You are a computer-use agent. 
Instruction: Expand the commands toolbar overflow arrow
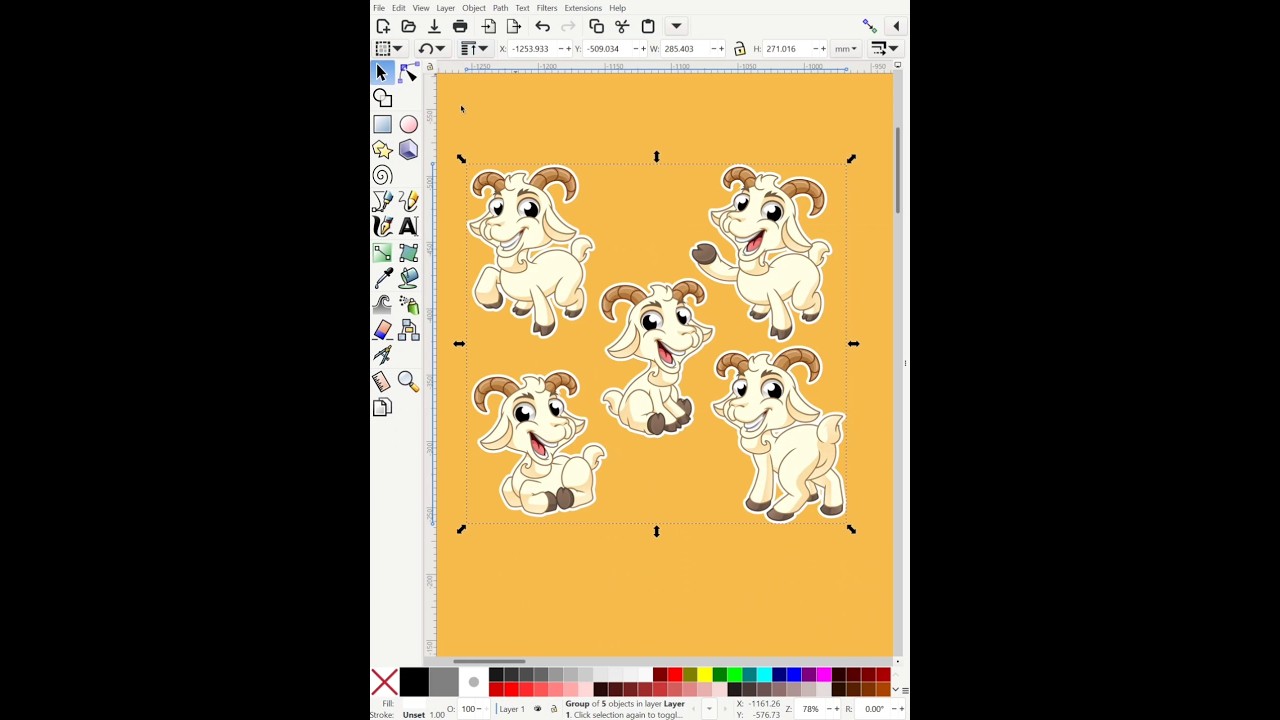click(676, 26)
